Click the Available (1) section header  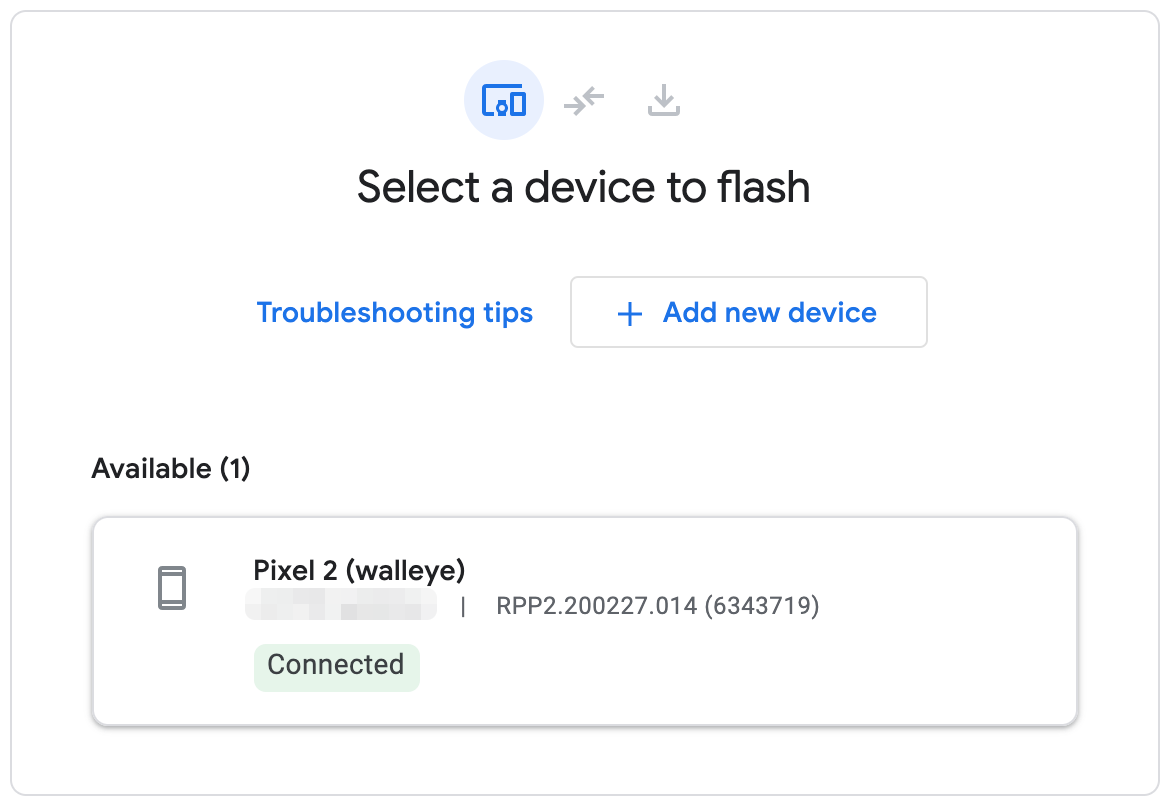(x=170, y=468)
